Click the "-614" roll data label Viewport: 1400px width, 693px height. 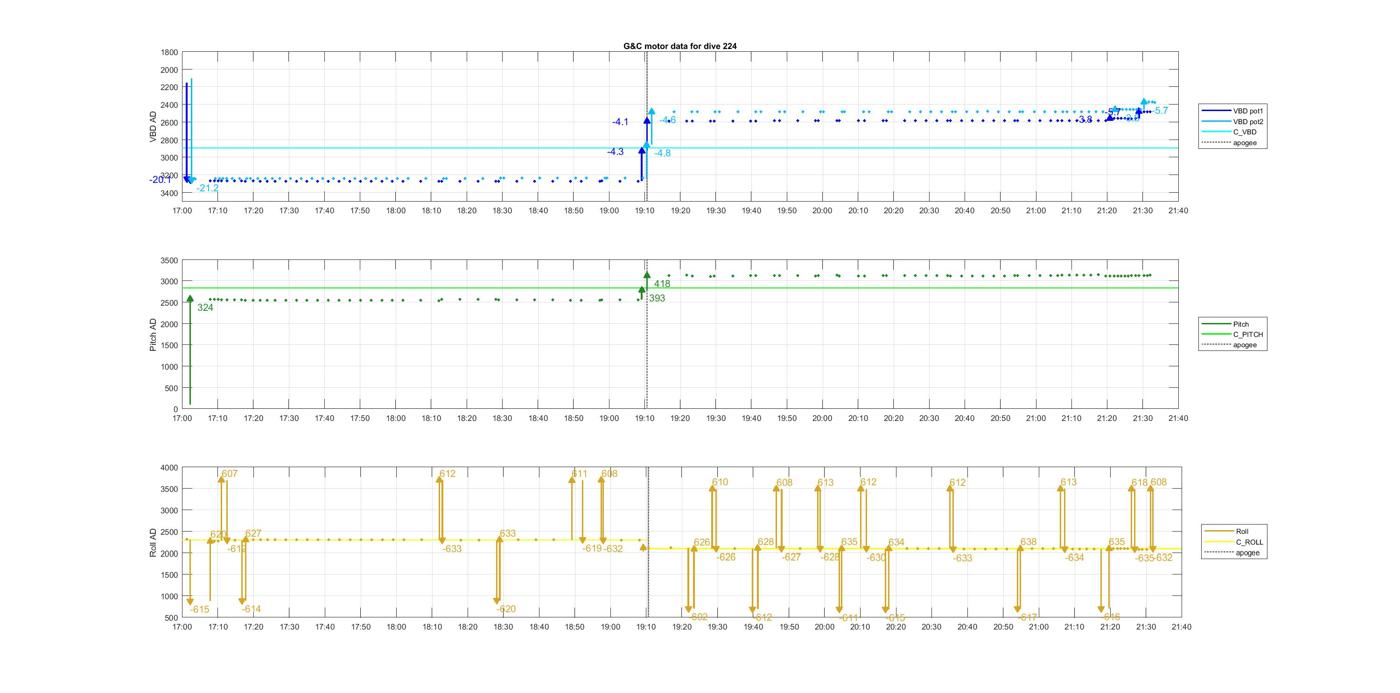[251, 609]
